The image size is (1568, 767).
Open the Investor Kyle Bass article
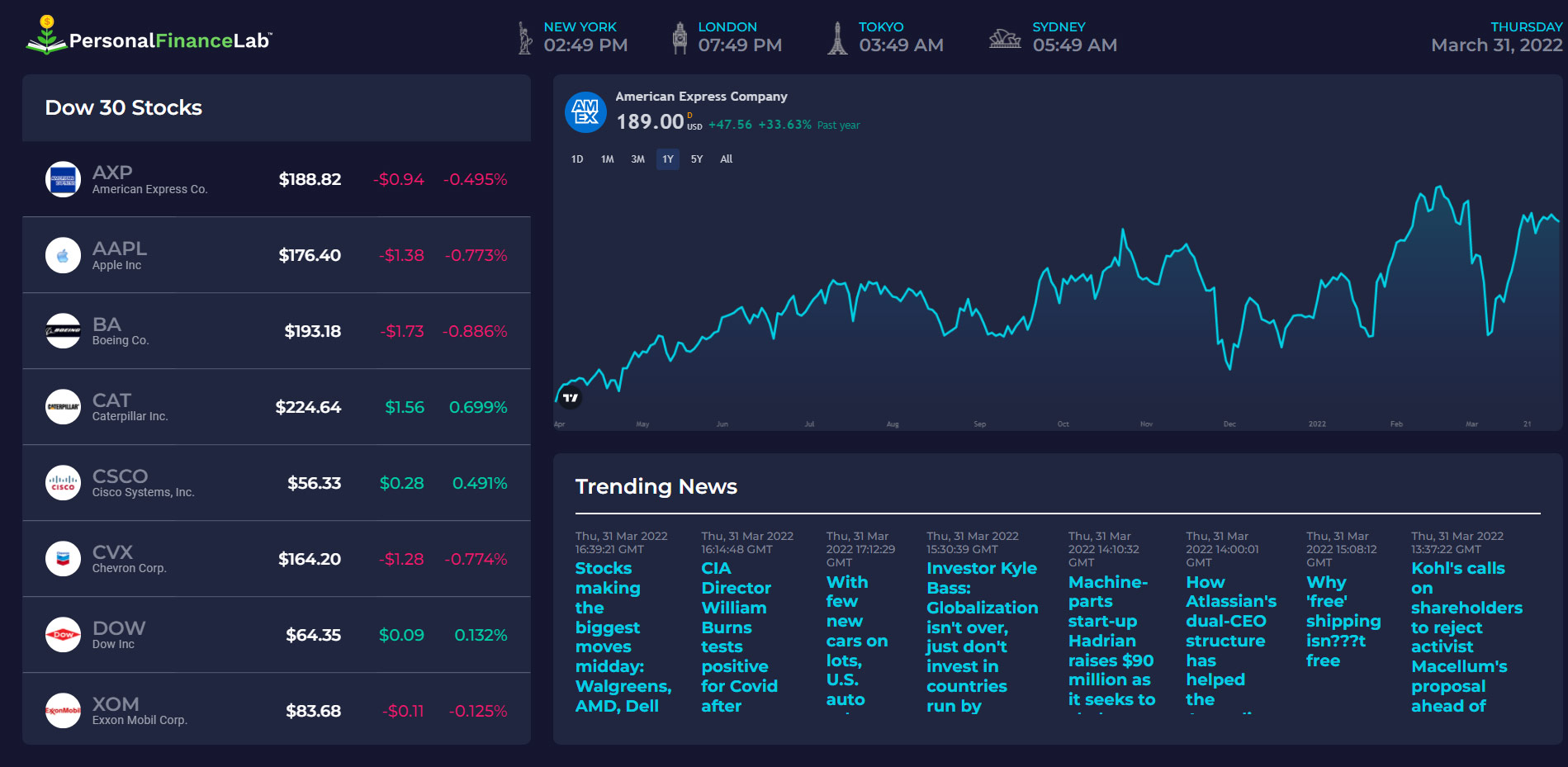[x=983, y=637]
